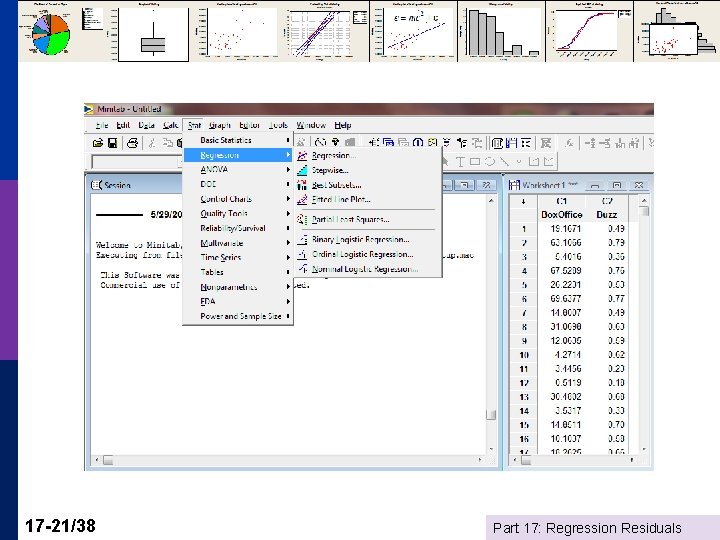Click the Worksheet window icon in toolbar
Image resolution: width=720 pixels, height=540 pixels.
pyautogui.click(x=512, y=143)
